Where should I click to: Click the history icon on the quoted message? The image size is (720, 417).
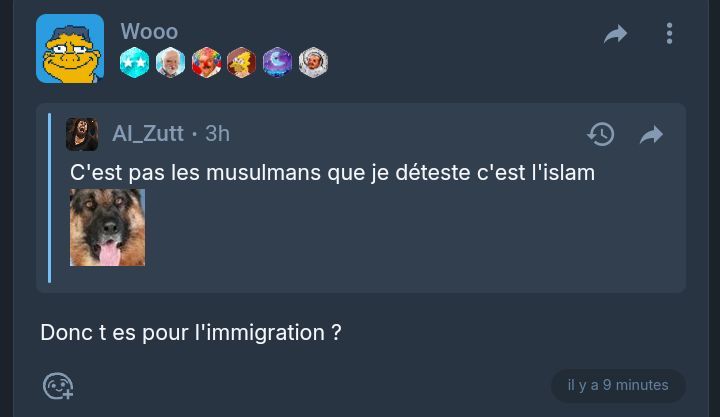[600, 134]
